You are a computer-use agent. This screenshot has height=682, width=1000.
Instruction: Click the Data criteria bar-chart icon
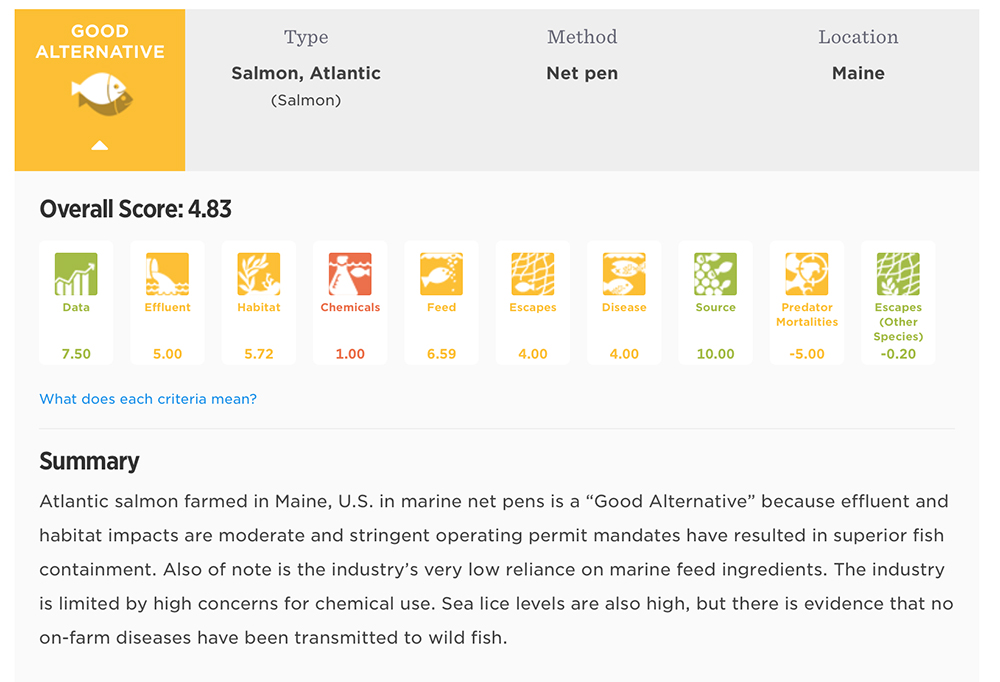tap(76, 274)
